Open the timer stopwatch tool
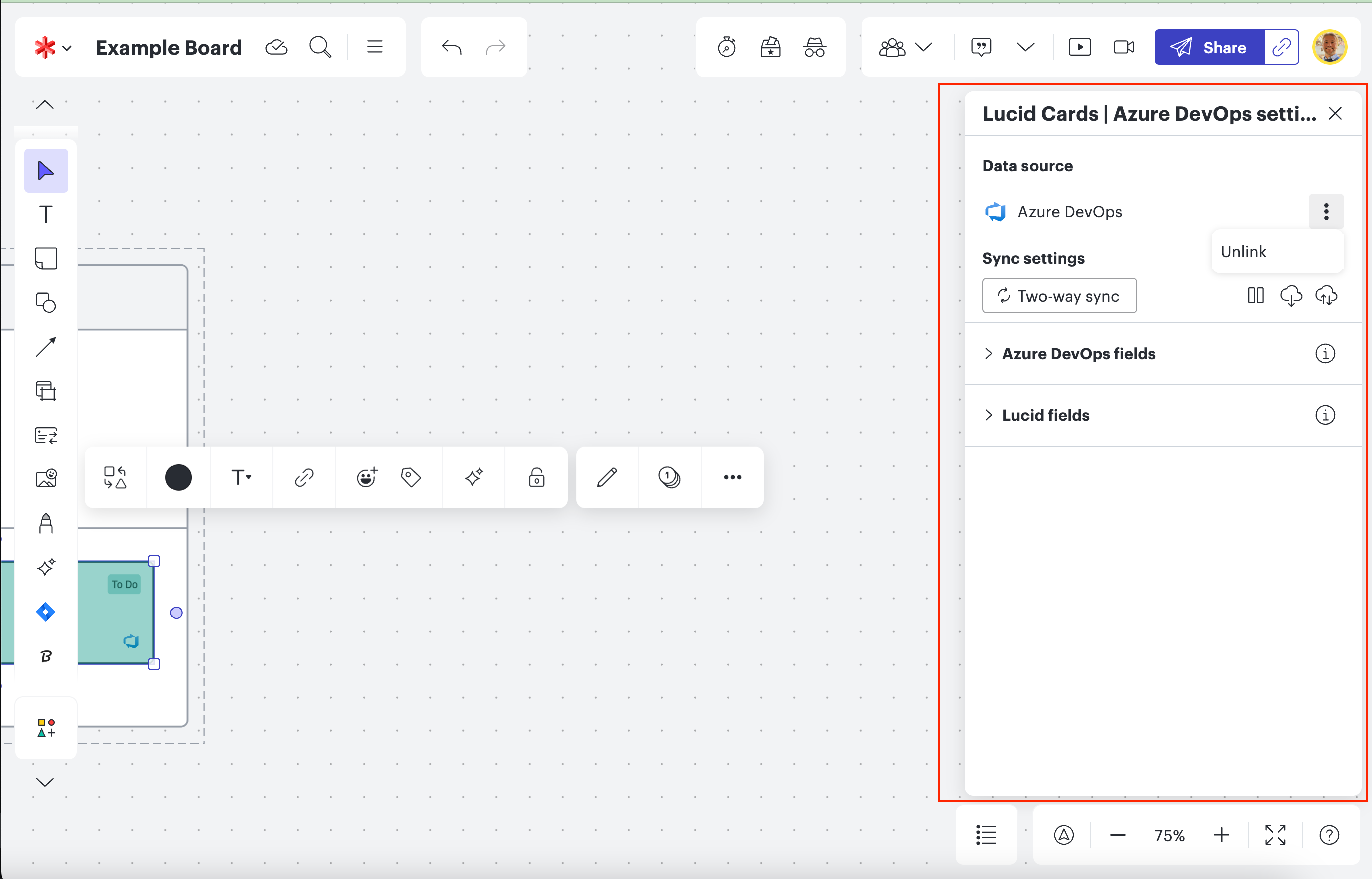 726,47
